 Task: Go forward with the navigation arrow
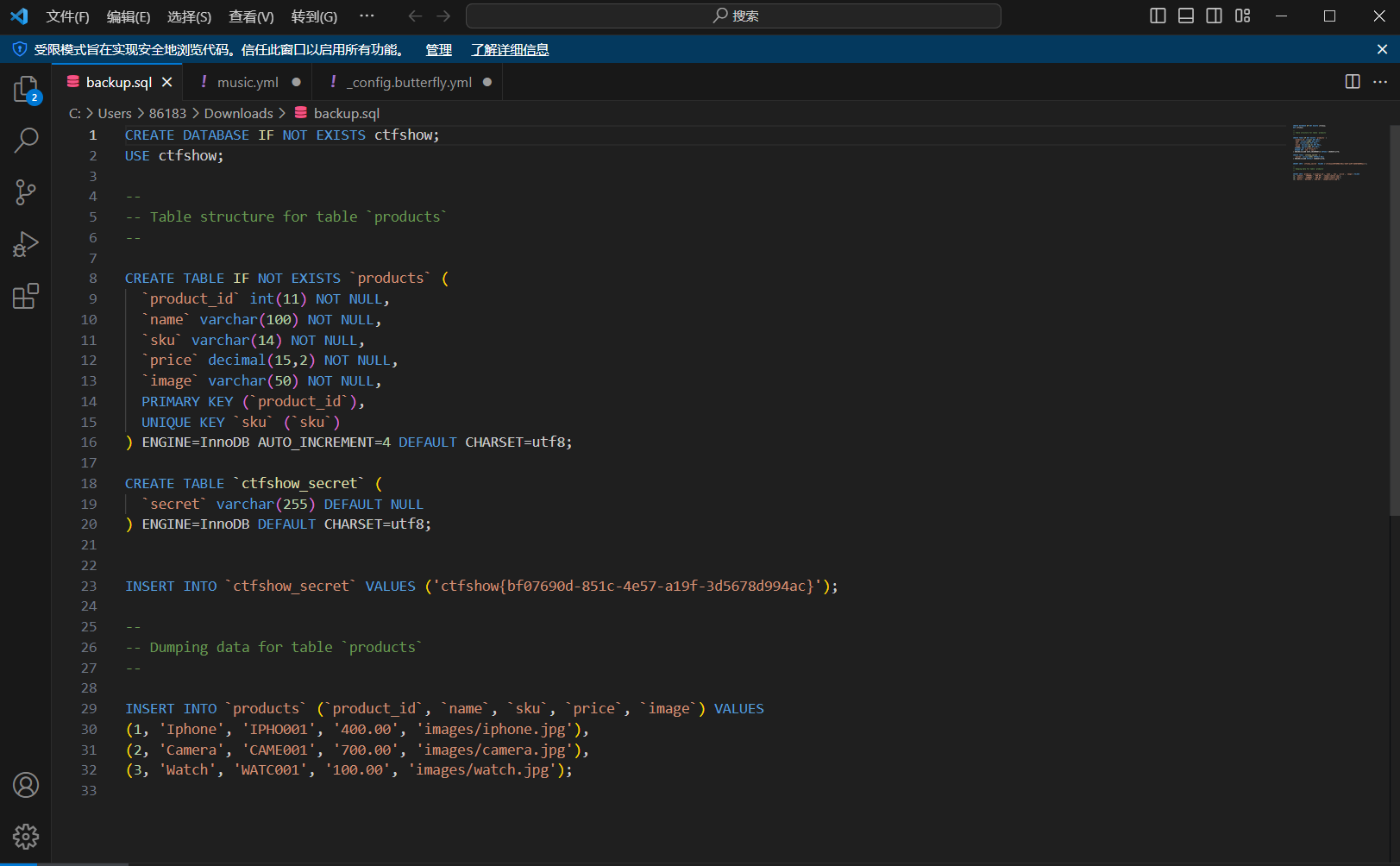click(x=443, y=16)
